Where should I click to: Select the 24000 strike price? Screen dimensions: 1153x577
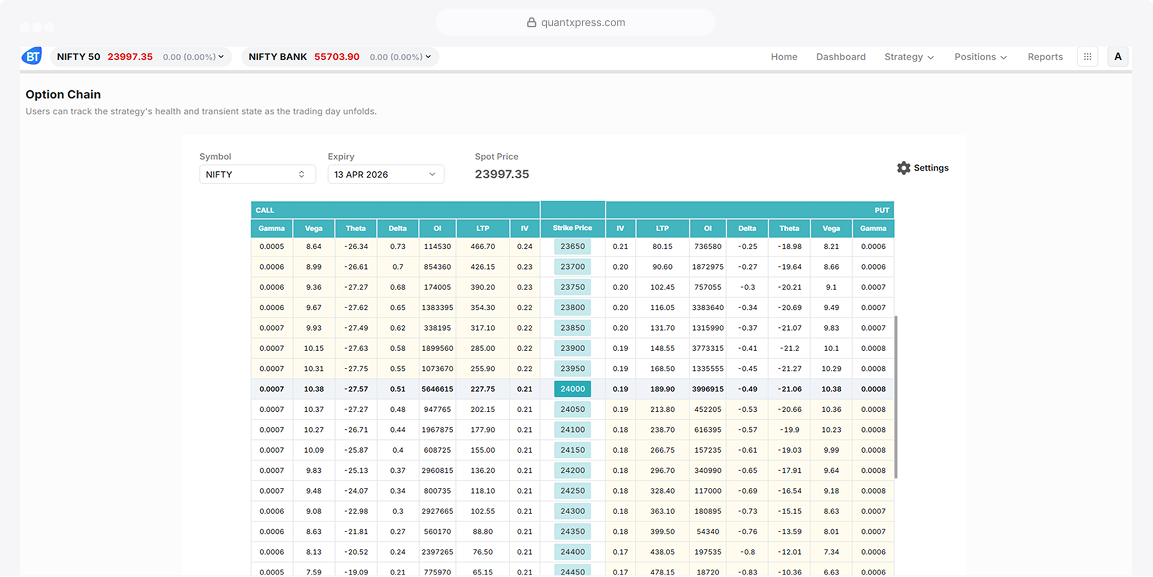[572, 389]
